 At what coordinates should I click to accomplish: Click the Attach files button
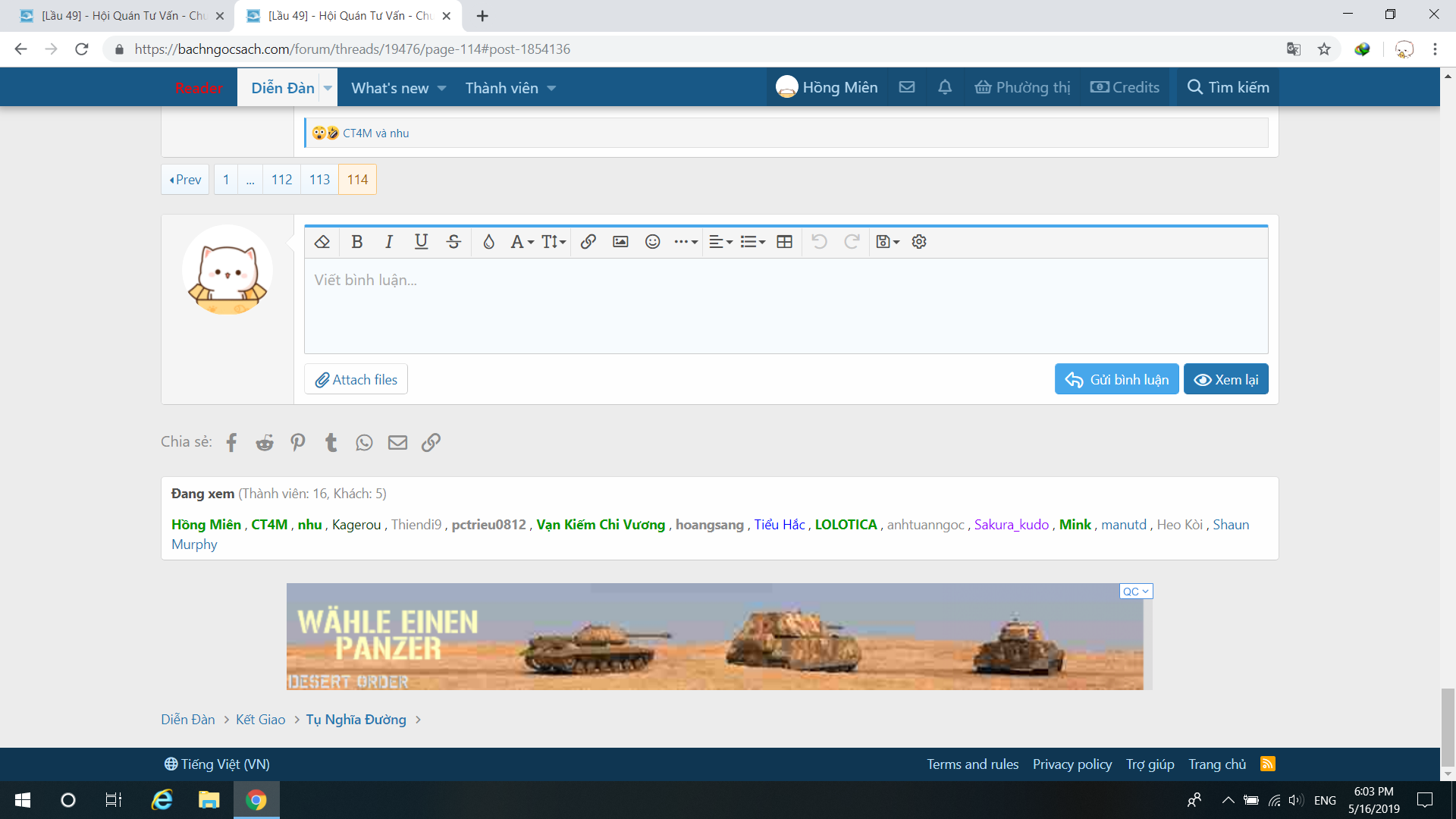click(356, 379)
